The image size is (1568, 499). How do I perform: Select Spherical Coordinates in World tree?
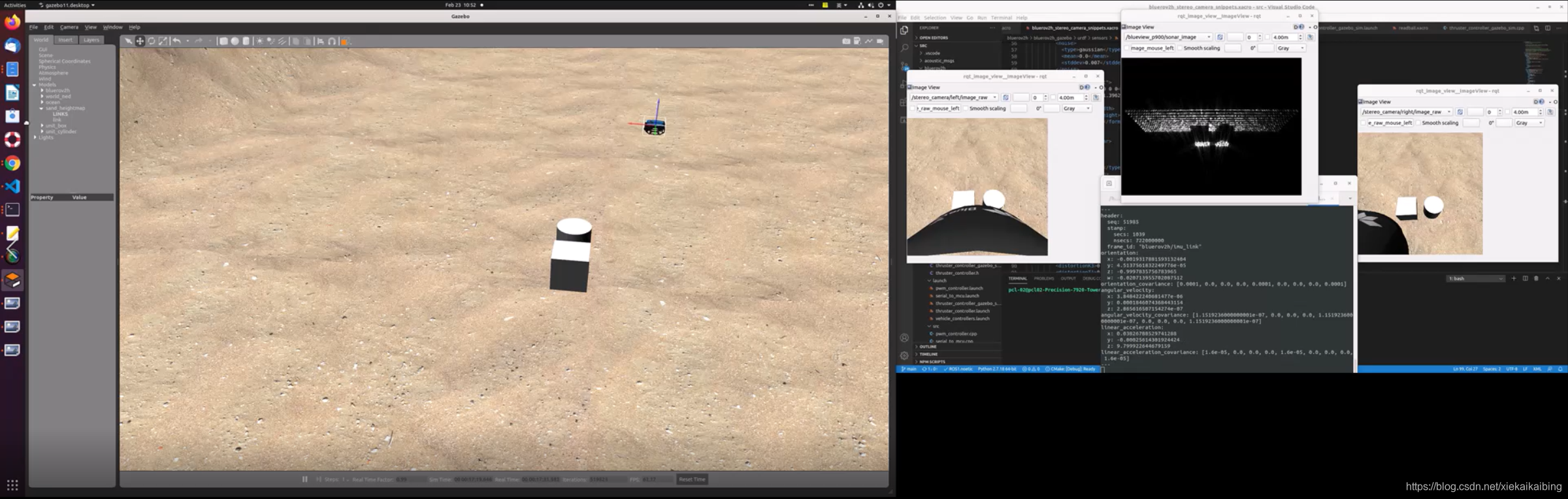(x=65, y=61)
